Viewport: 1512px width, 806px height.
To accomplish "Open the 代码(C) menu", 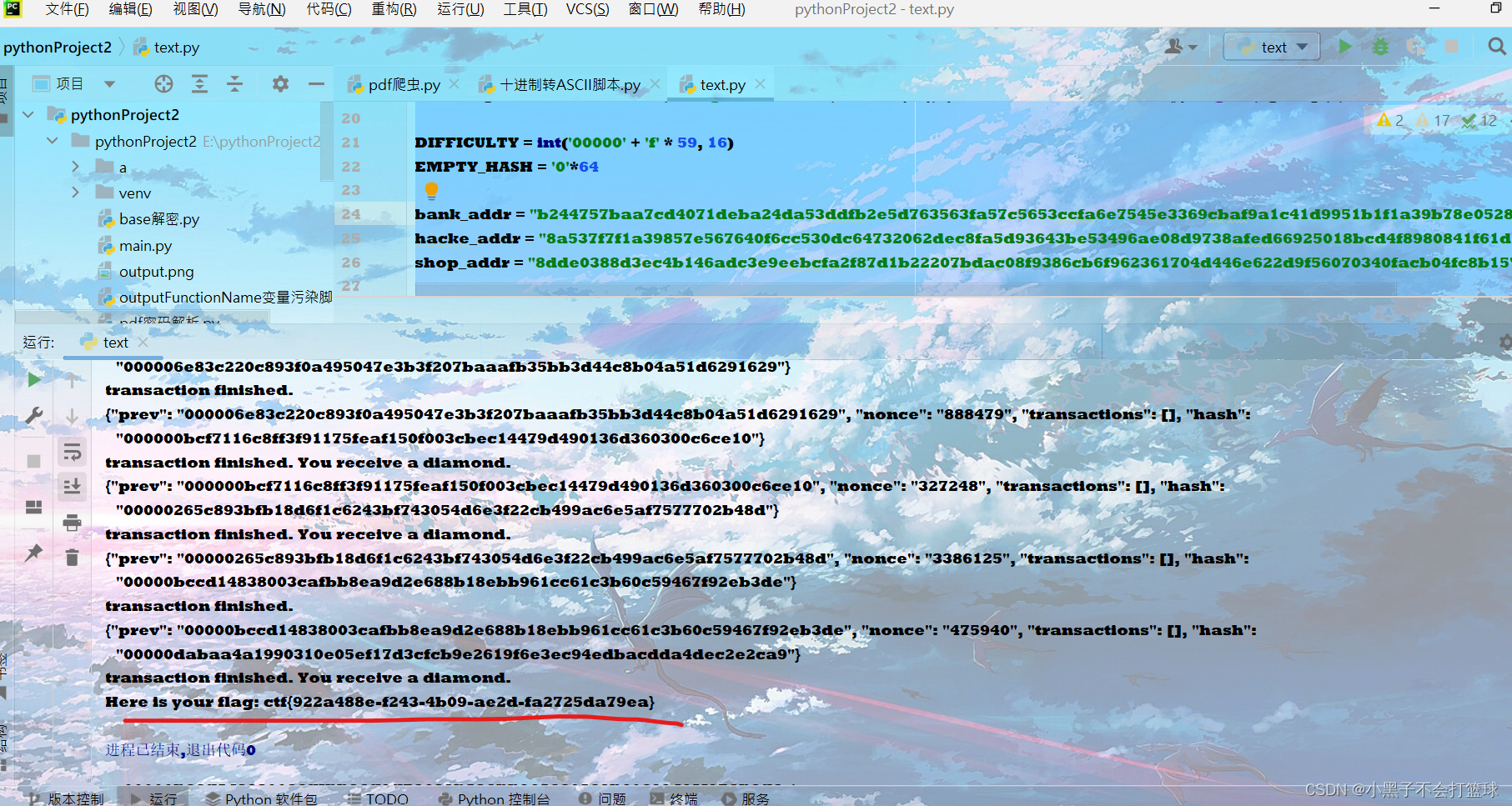I will (x=329, y=9).
